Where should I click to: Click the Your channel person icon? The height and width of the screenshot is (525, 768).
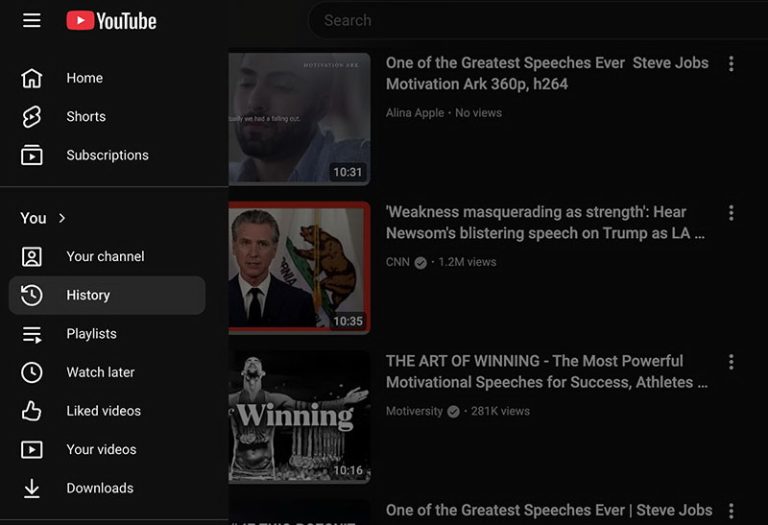[32, 257]
